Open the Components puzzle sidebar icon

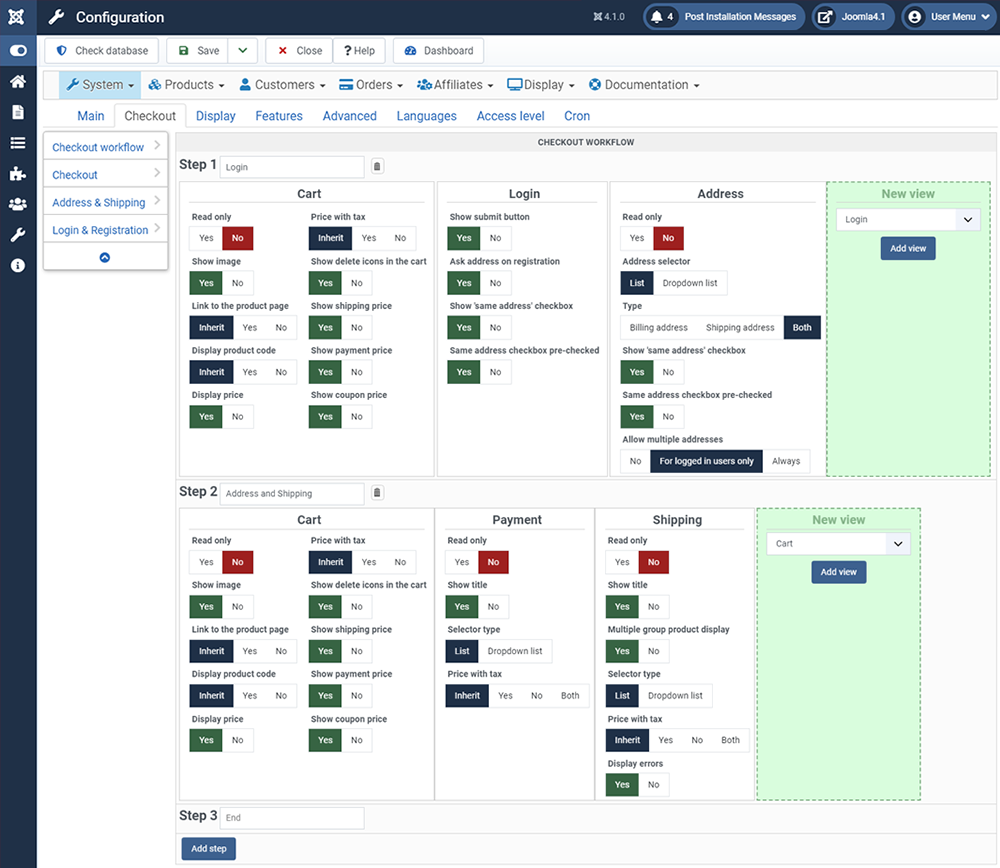pyautogui.click(x=18, y=173)
